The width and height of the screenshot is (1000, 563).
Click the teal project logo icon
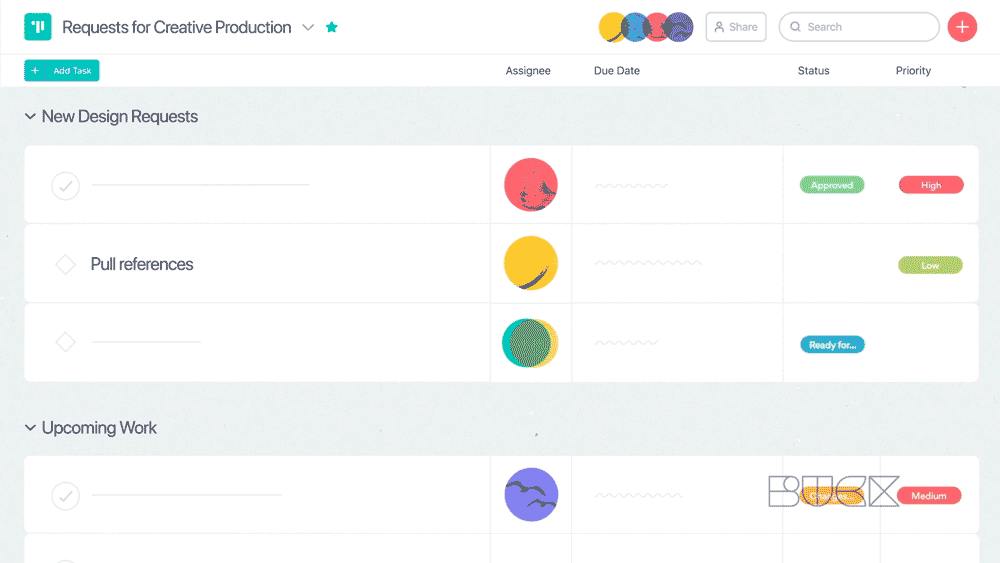[38, 27]
